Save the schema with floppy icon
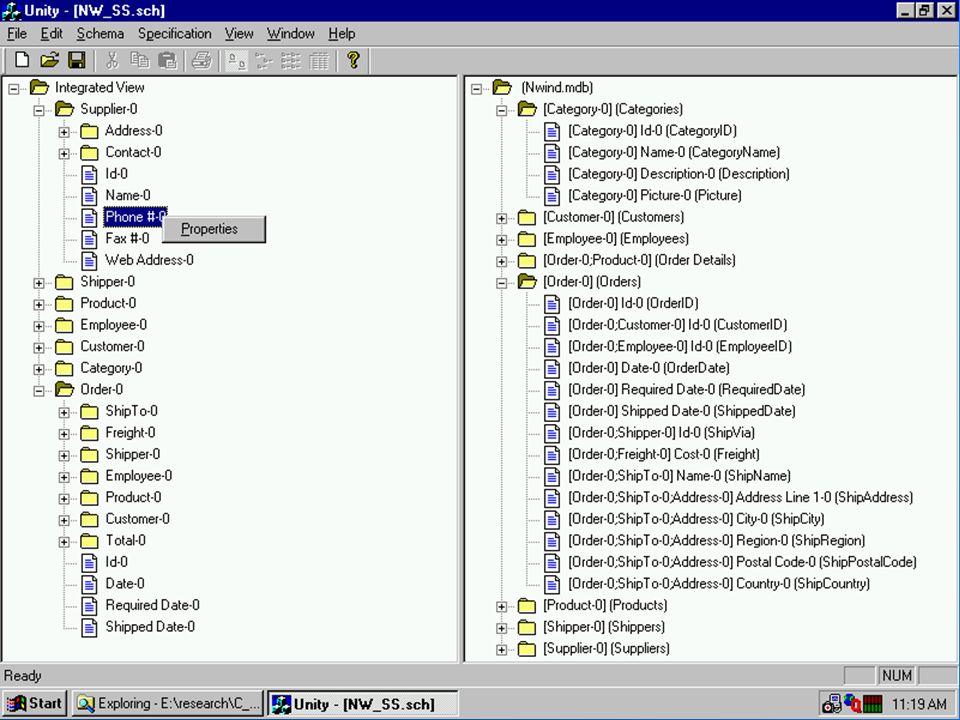The height and width of the screenshot is (720, 960). (77, 60)
